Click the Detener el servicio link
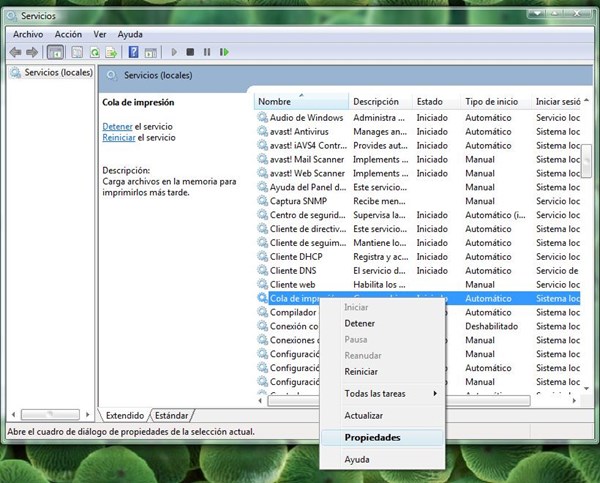 pos(118,126)
